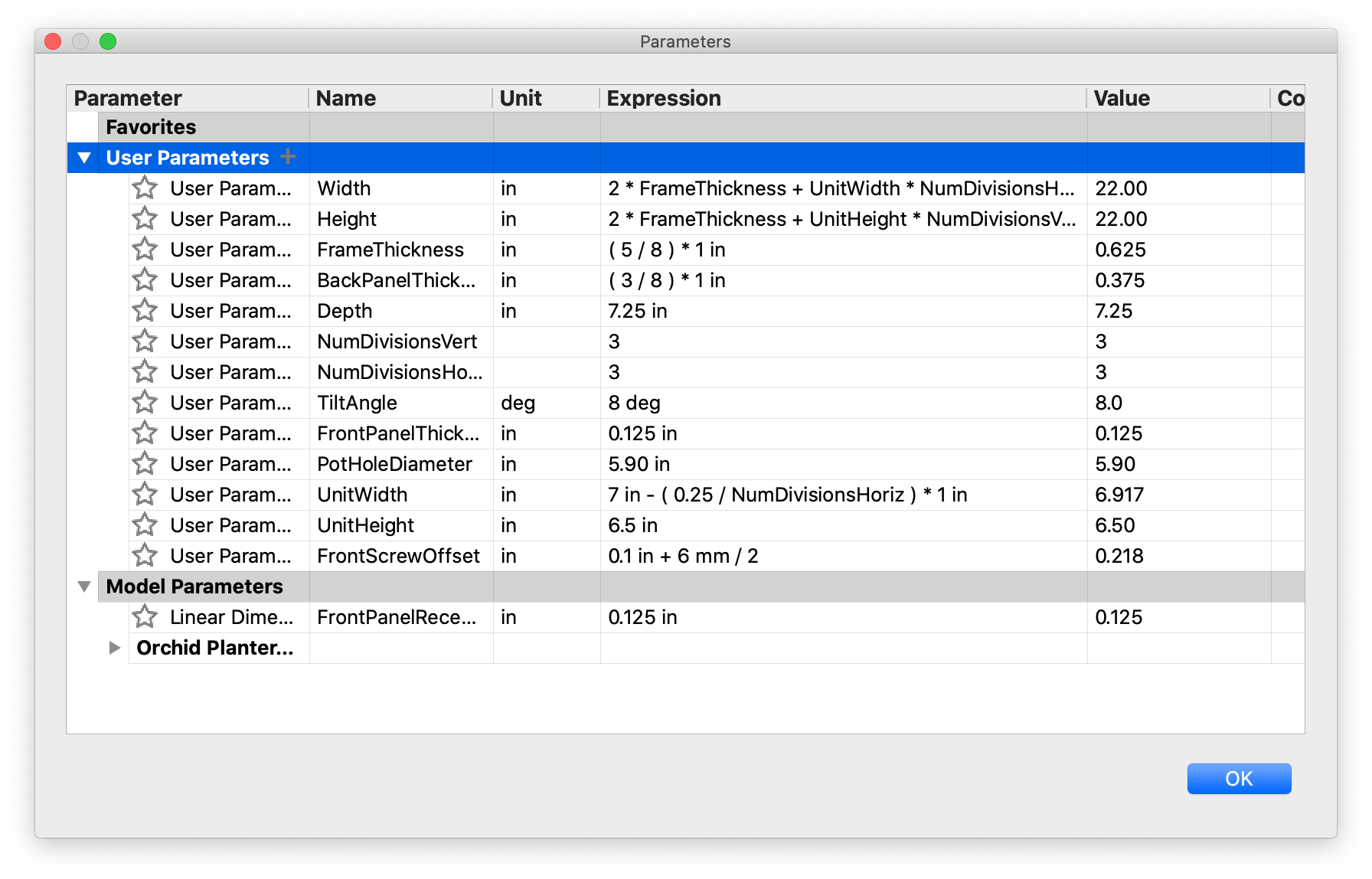This screenshot has width=1372, height=879.
Task: Click the star next to Depth parameter
Action: (145, 310)
